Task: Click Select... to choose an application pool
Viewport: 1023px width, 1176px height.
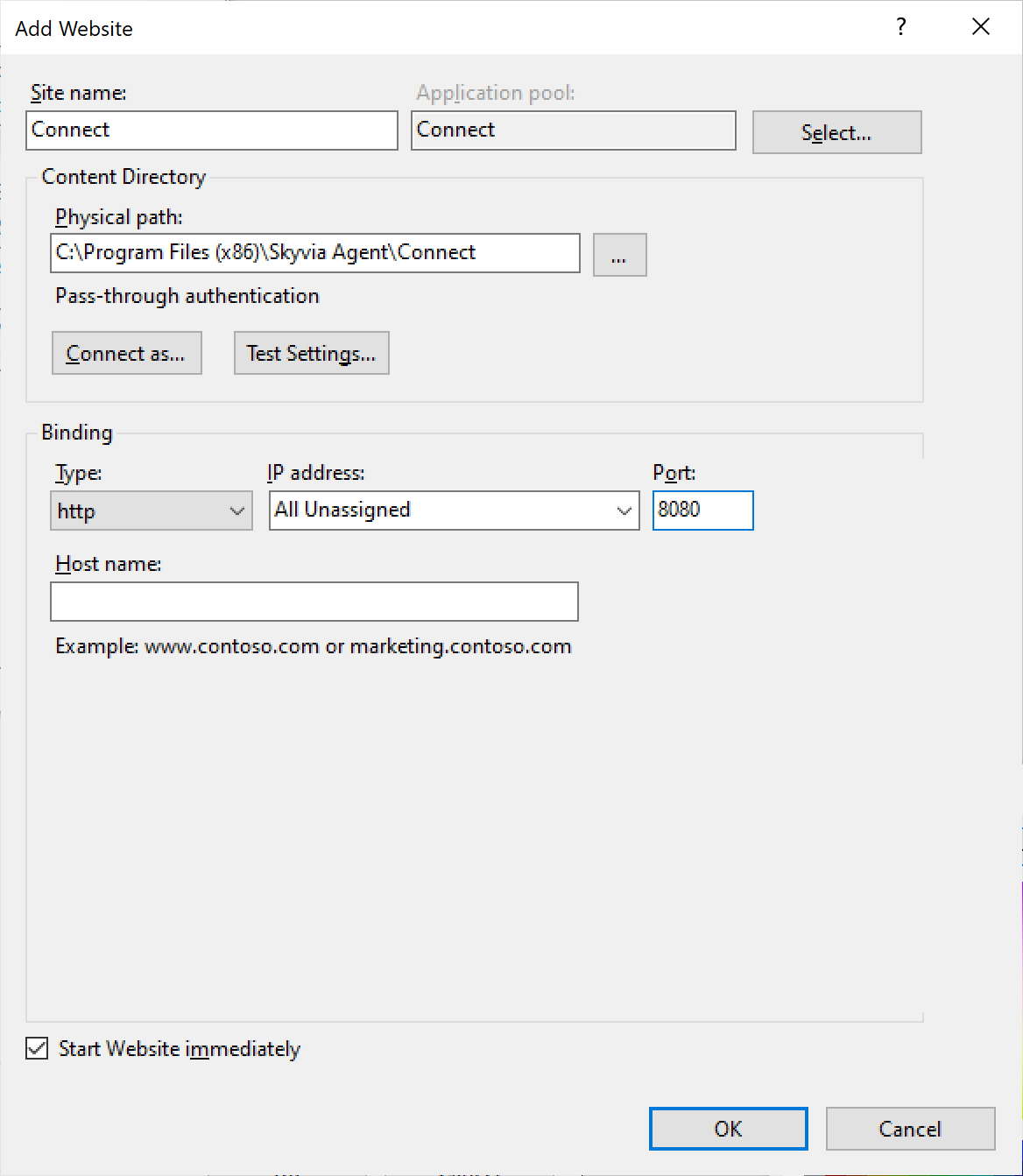Action: [836, 132]
